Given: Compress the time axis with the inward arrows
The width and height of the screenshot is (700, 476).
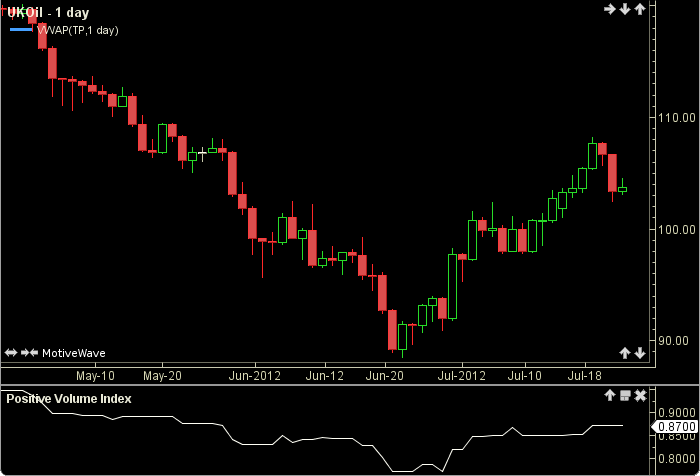Looking at the screenshot, I should coord(29,353).
